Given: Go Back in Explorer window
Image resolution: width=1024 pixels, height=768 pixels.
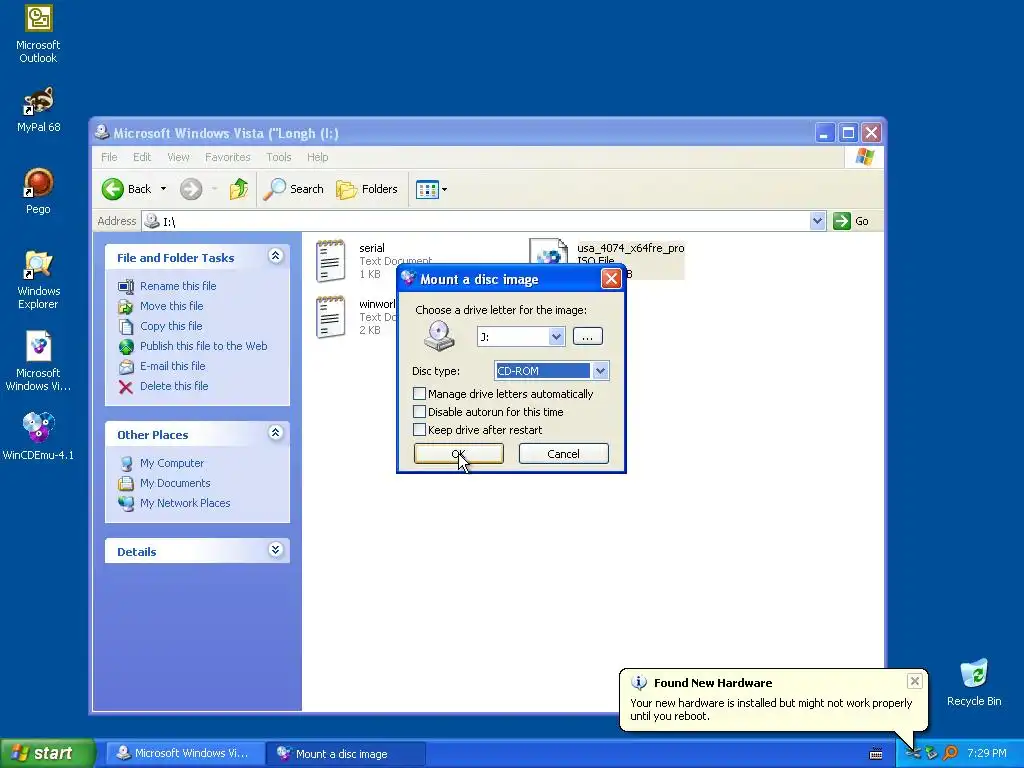Looking at the screenshot, I should [127, 189].
